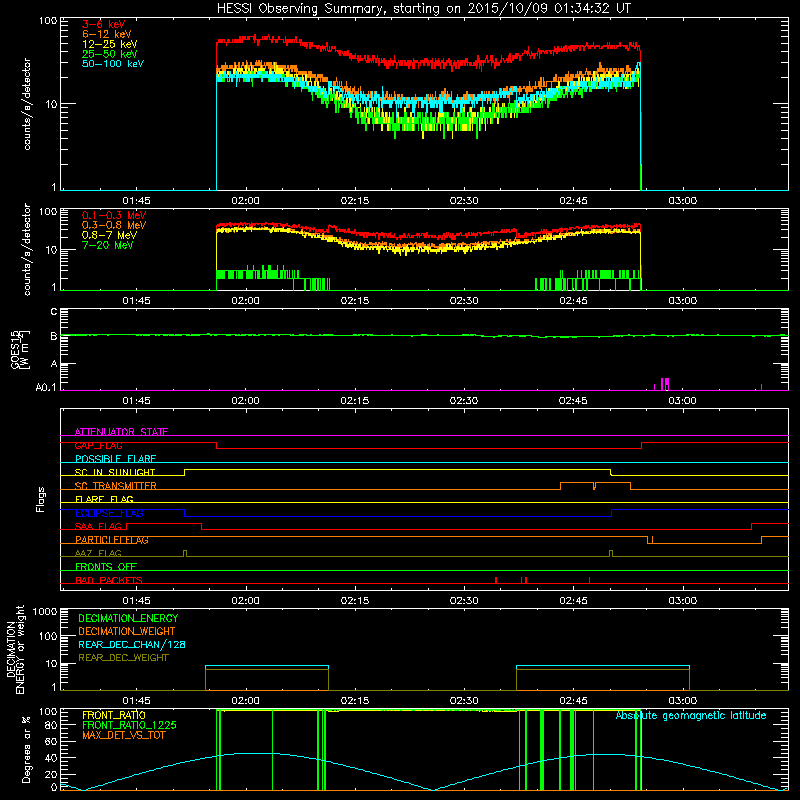
Task: Click the 02:15 tick label under top plot
Action: 355,201
